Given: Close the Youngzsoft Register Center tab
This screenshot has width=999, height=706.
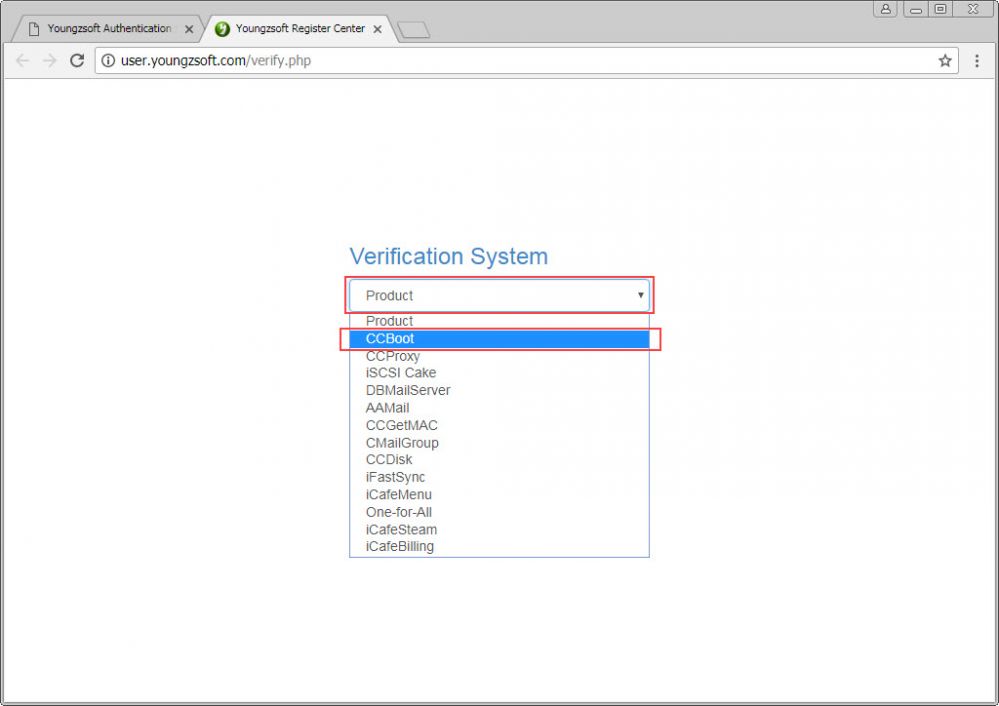Looking at the screenshot, I should [377, 29].
